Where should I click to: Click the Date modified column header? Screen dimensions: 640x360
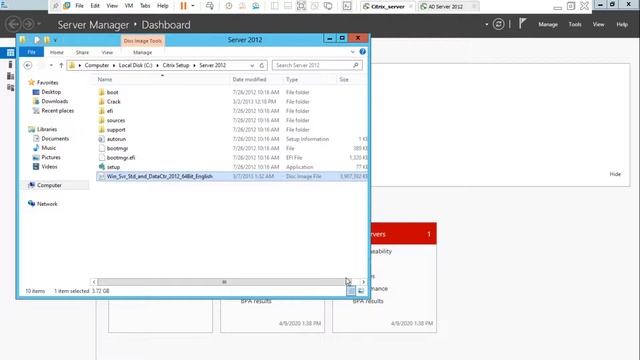click(249, 80)
